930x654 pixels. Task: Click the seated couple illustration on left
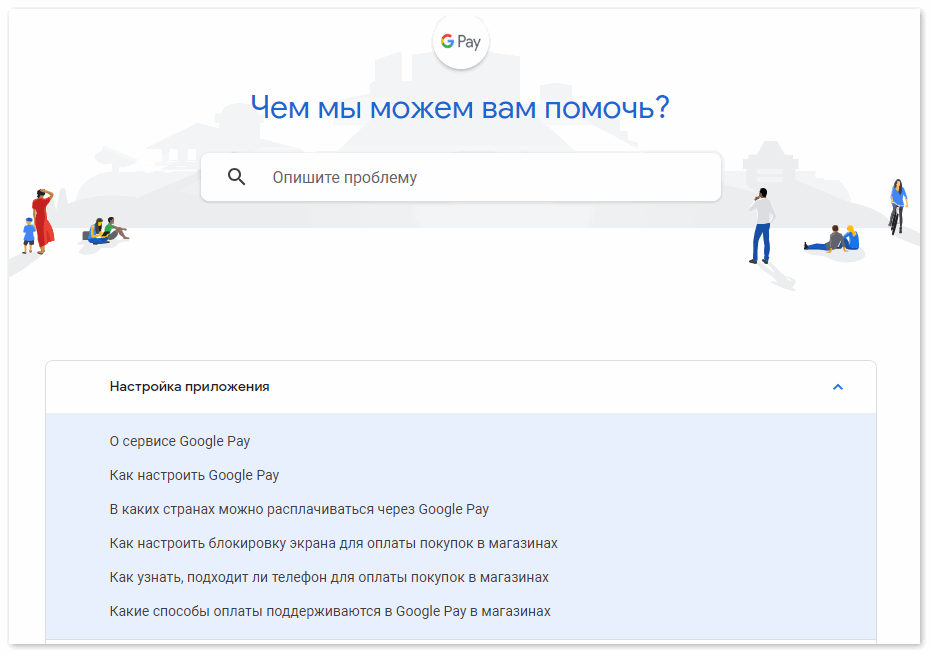105,231
